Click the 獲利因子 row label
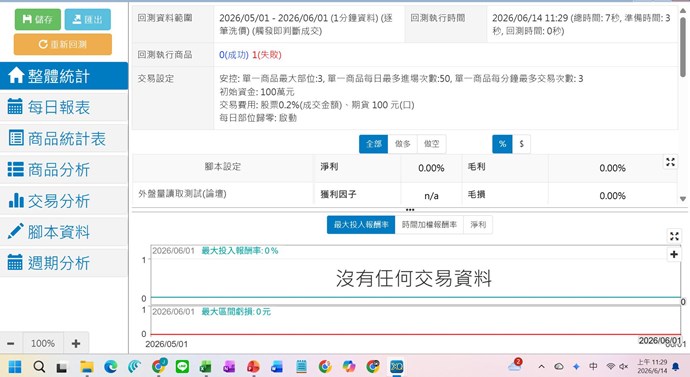 pos(338,194)
